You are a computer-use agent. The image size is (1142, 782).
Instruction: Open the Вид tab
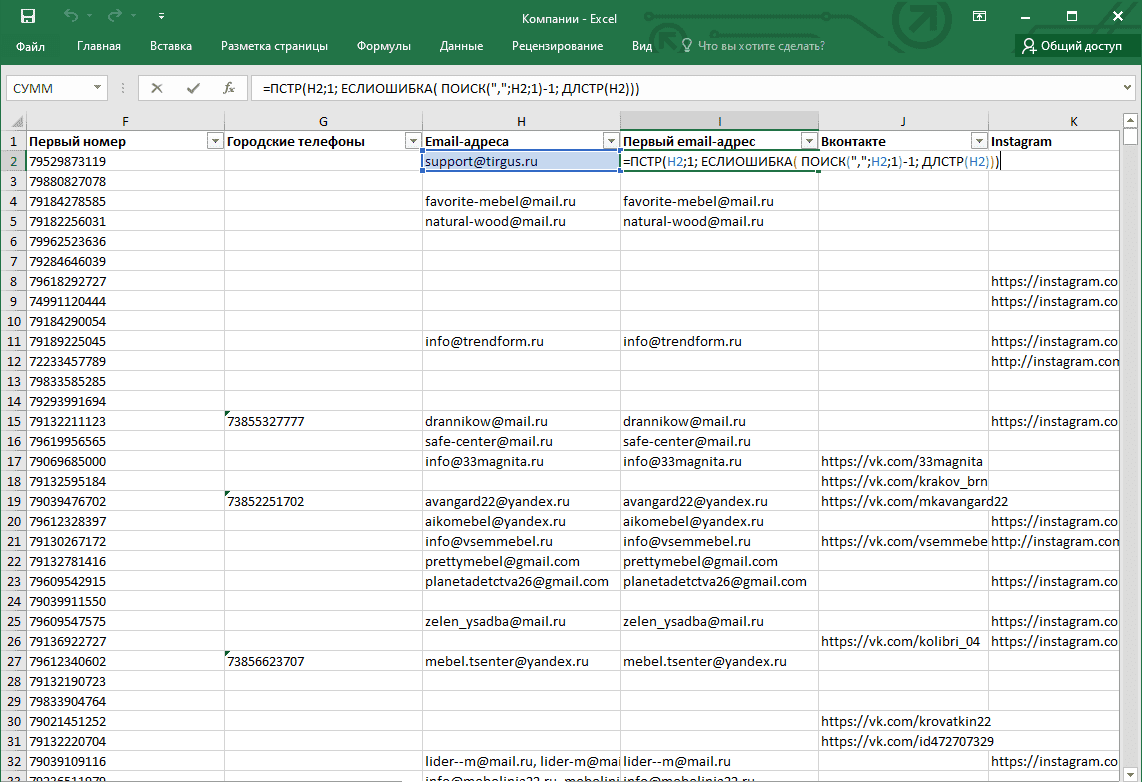coord(642,46)
